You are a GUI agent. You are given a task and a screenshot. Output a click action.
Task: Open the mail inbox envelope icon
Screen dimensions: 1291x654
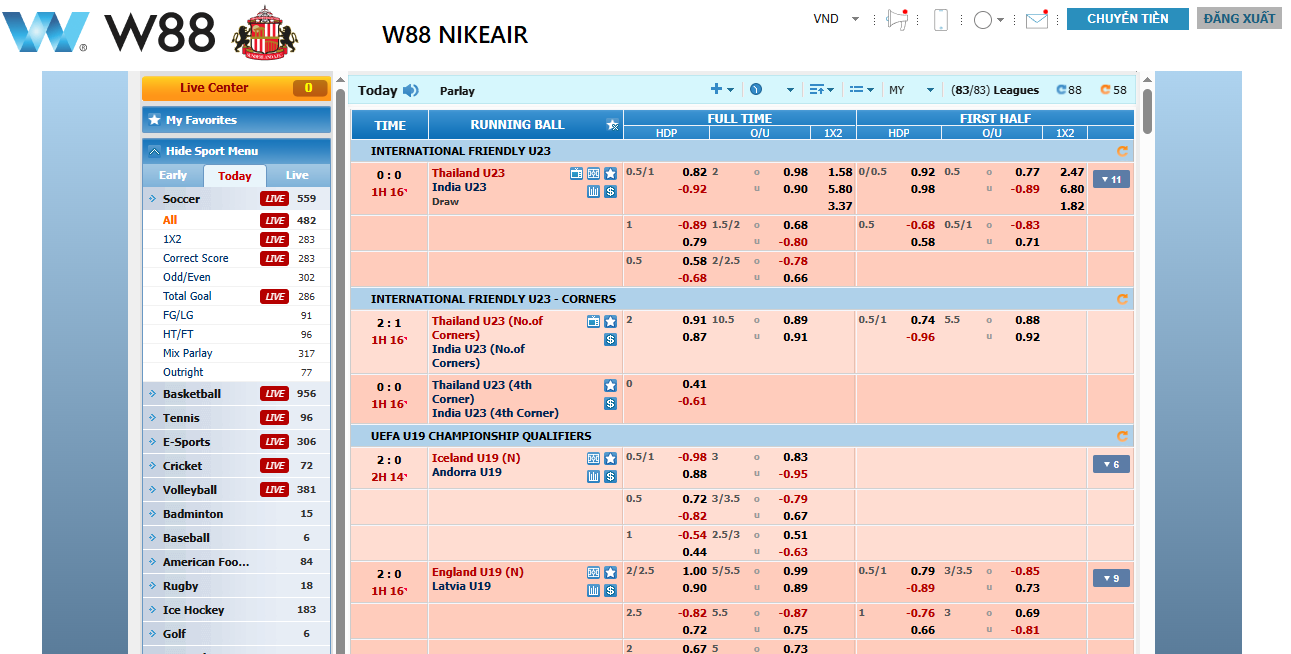click(1036, 20)
